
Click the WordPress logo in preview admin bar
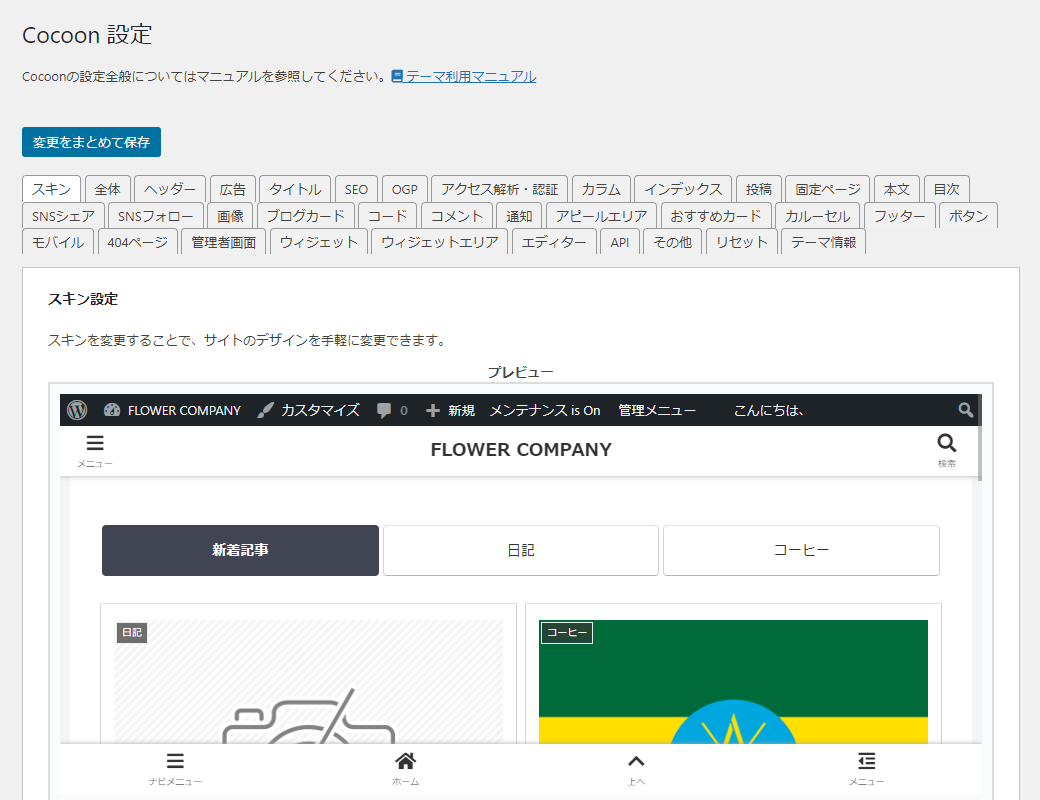coord(78,410)
